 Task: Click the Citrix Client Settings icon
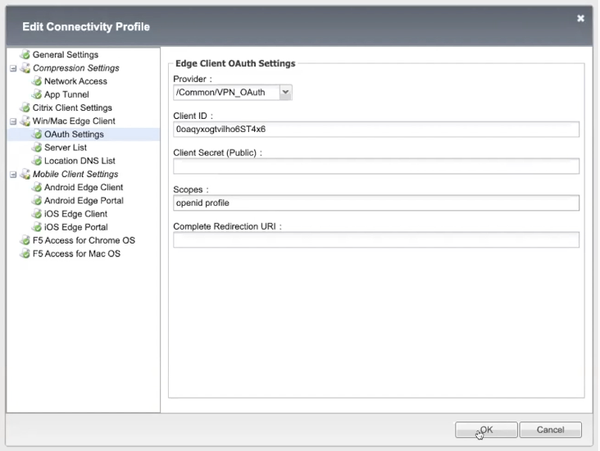coord(25,107)
